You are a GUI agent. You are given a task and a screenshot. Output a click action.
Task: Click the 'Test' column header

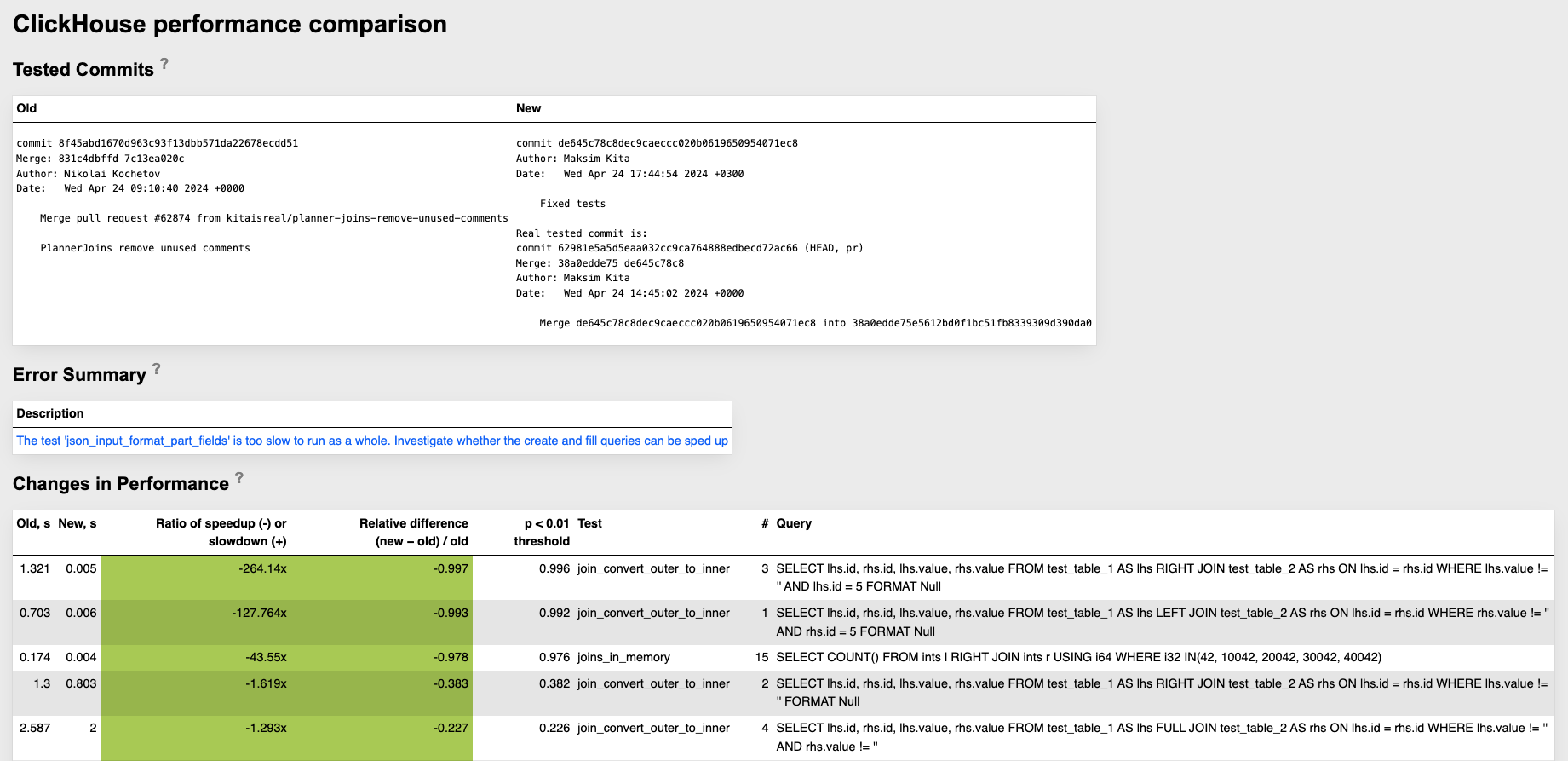click(589, 523)
